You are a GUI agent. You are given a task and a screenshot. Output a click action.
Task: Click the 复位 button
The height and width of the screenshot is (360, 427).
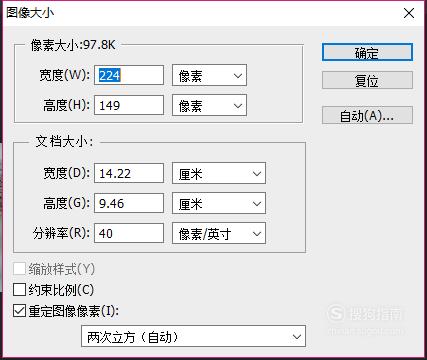[x=367, y=80]
